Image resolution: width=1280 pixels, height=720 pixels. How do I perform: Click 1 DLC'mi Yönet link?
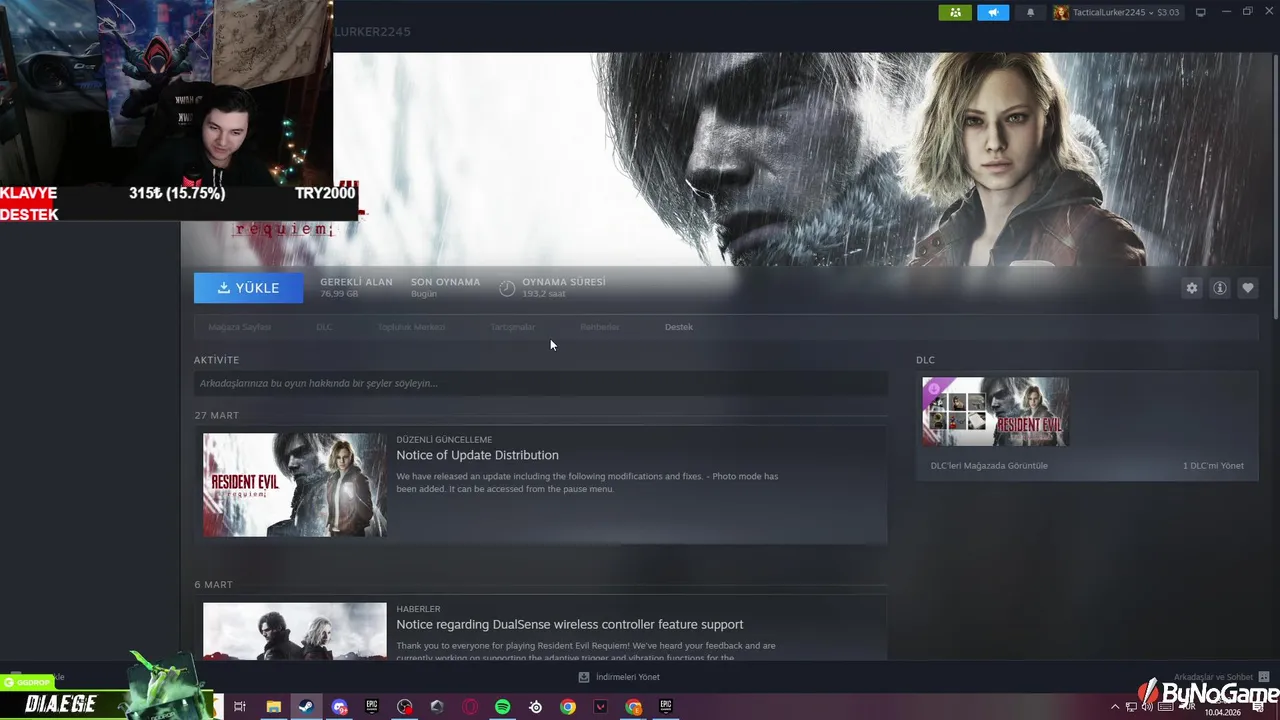tap(1213, 466)
